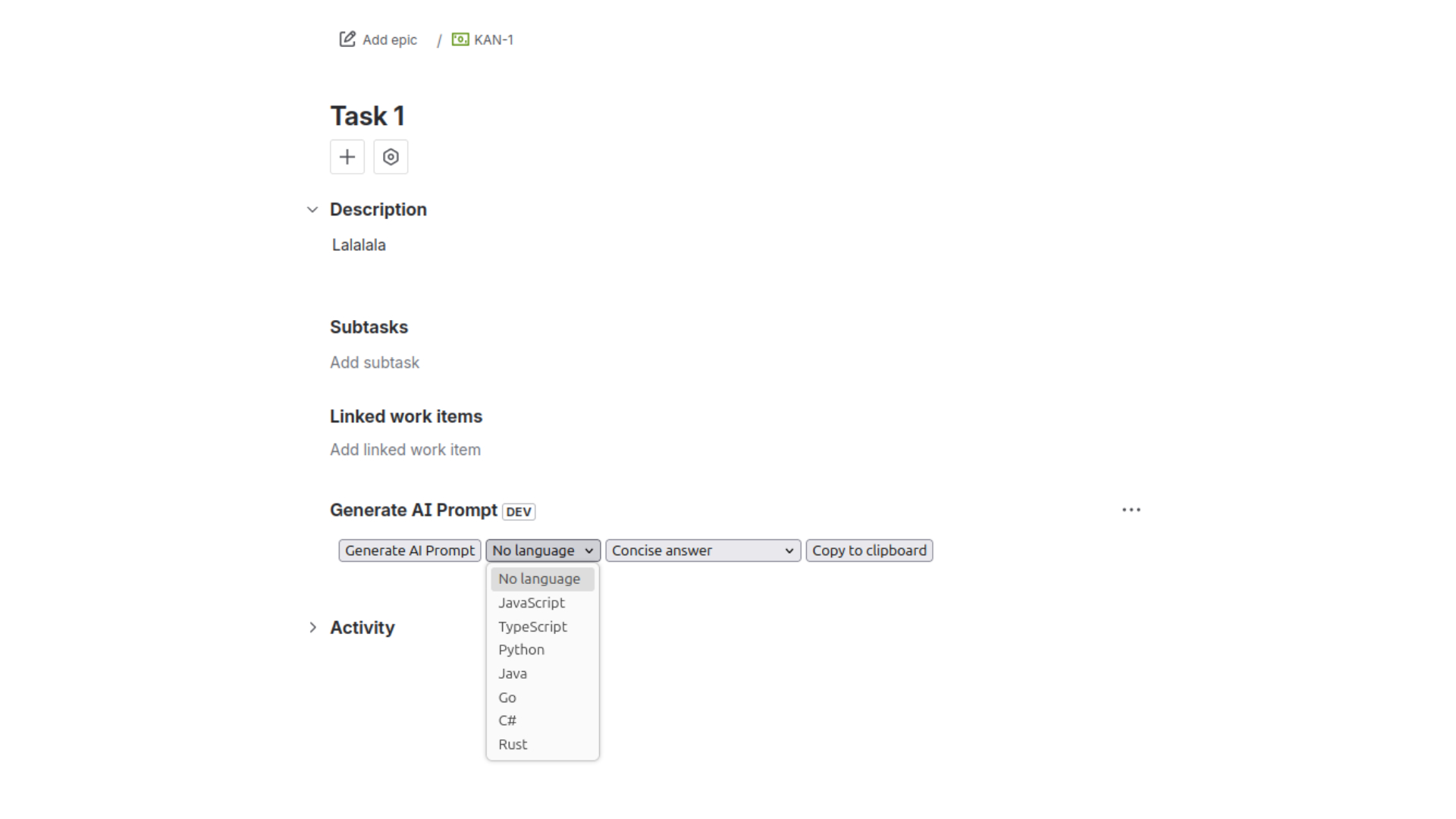Screen dimensions: 1456x819
Task: Select JavaScript in the language menu
Action: [531, 603]
